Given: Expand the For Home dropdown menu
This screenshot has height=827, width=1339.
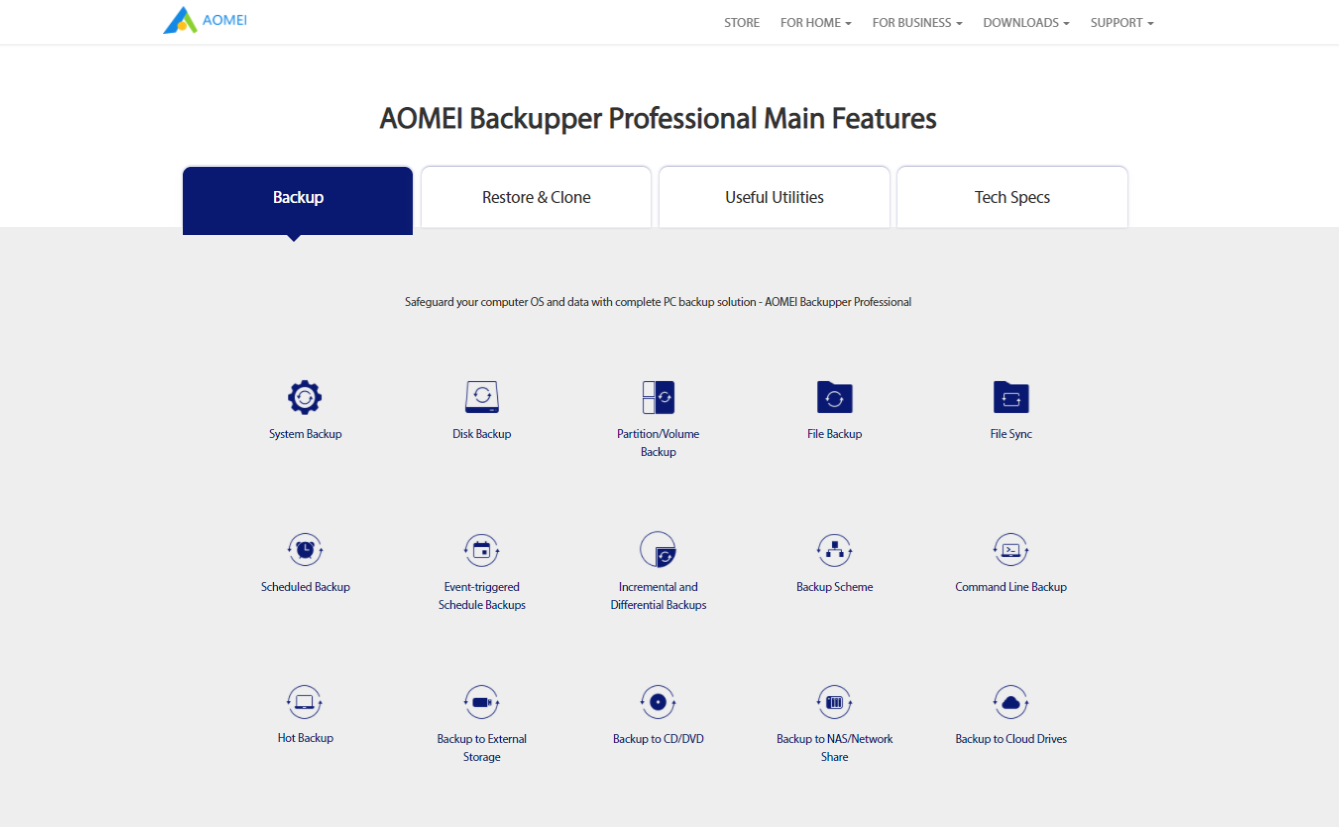Looking at the screenshot, I should pos(815,23).
